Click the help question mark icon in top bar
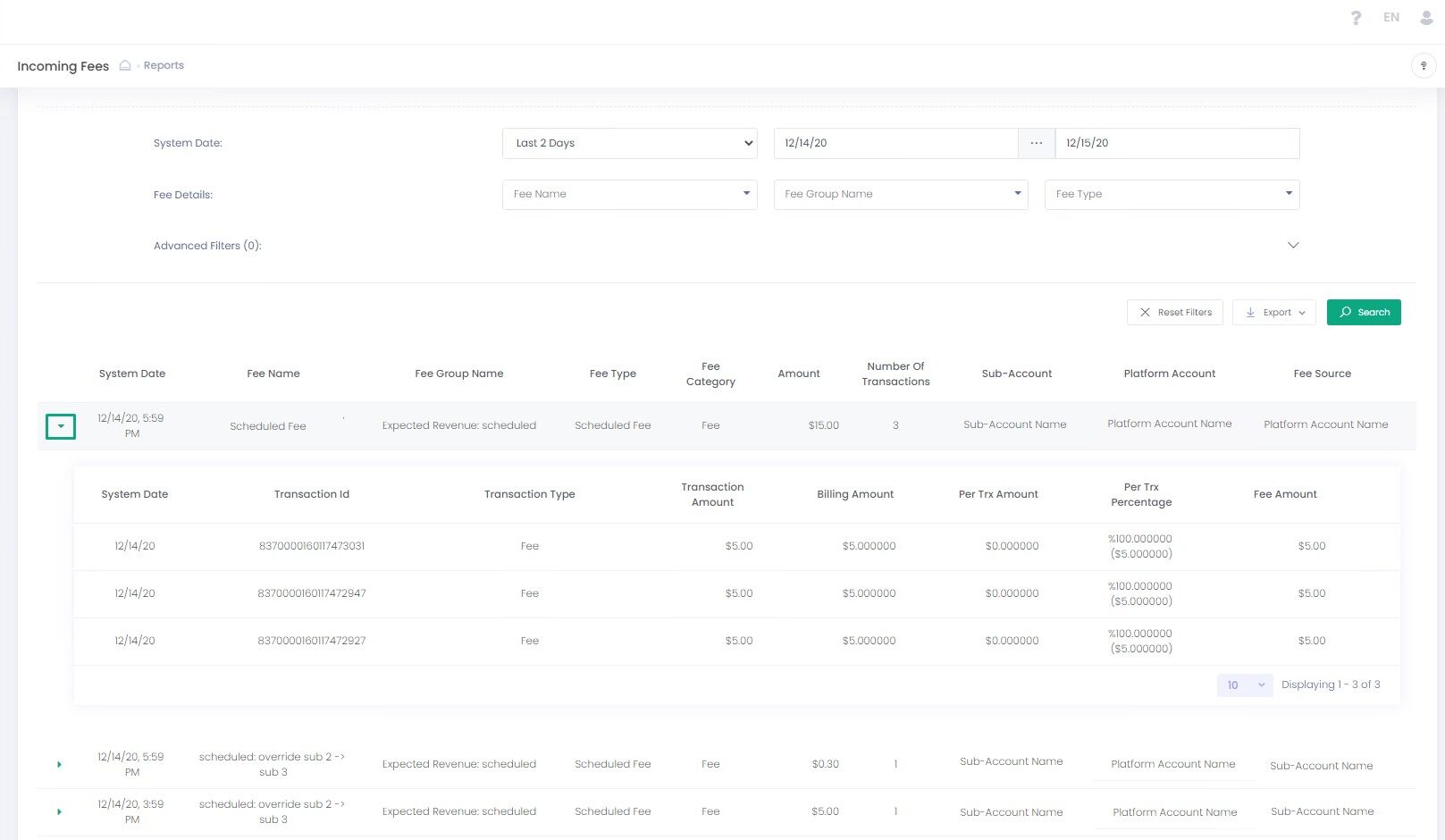Screen dimensions: 1445x840 coord(1356,18)
